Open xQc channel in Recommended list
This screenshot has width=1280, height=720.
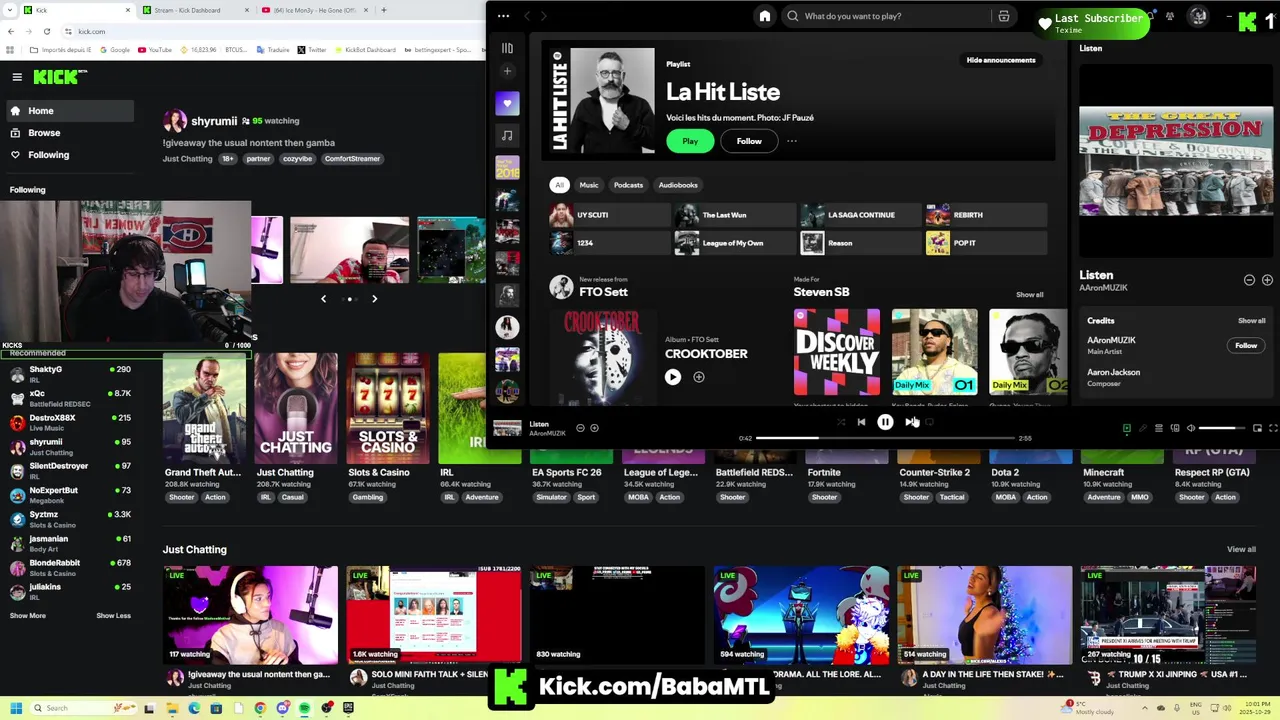(x=70, y=398)
